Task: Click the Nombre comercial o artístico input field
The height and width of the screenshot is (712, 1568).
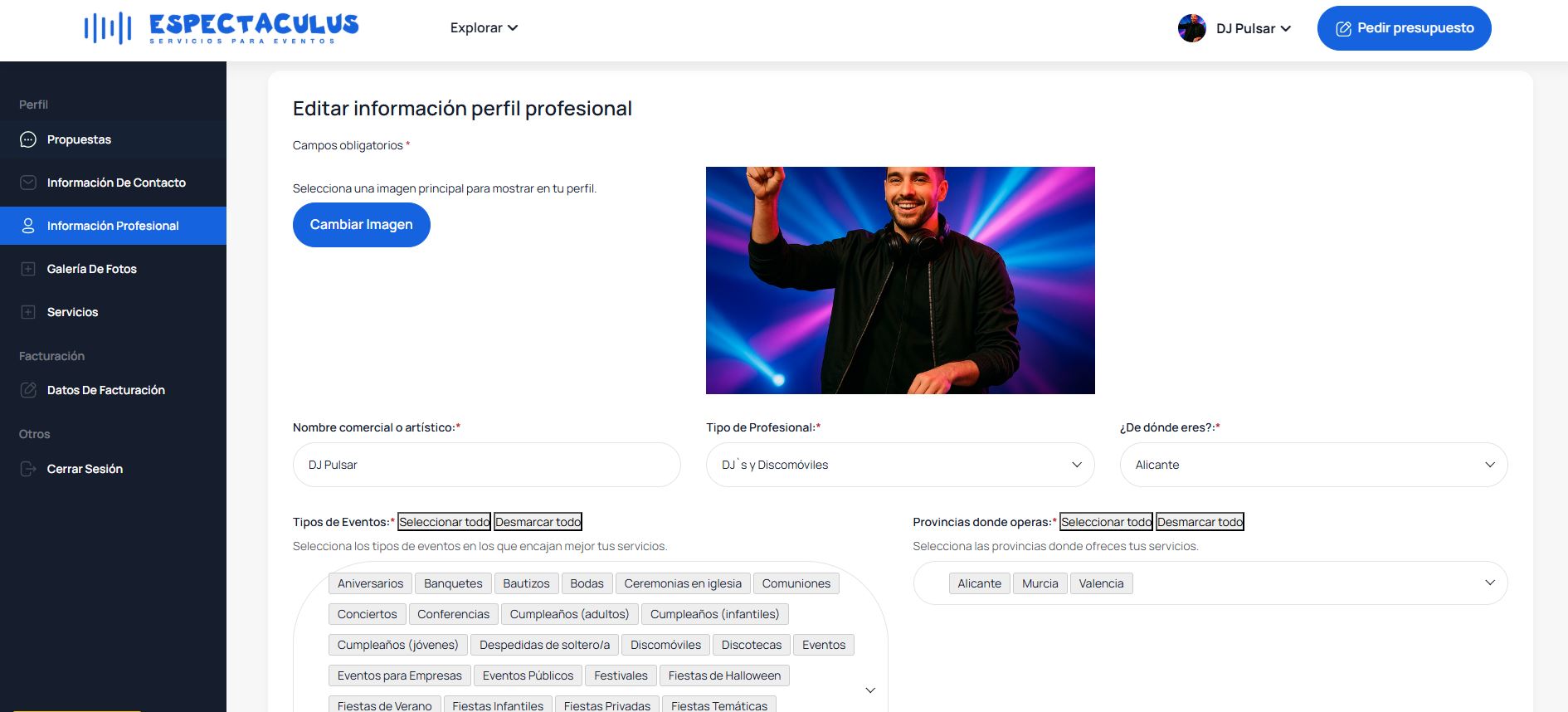Action: tap(486, 465)
